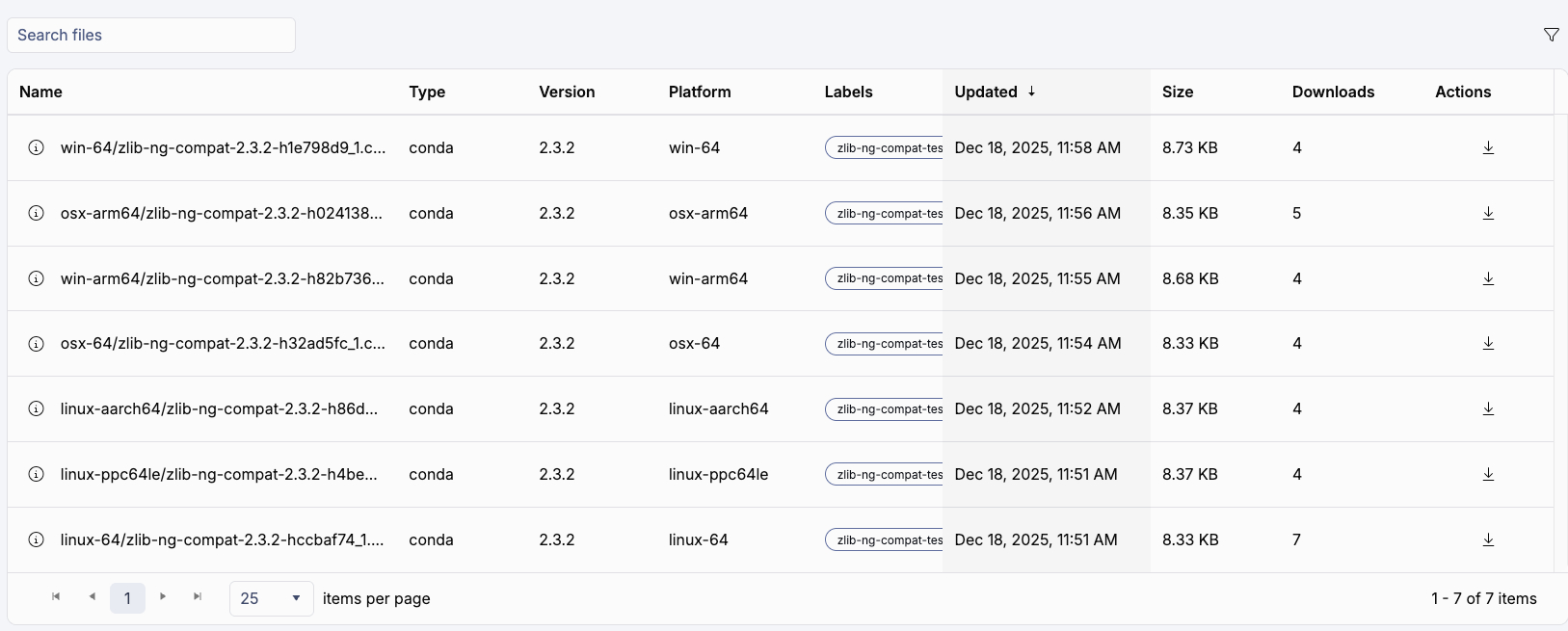Select page 1 in pagination

click(127, 598)
